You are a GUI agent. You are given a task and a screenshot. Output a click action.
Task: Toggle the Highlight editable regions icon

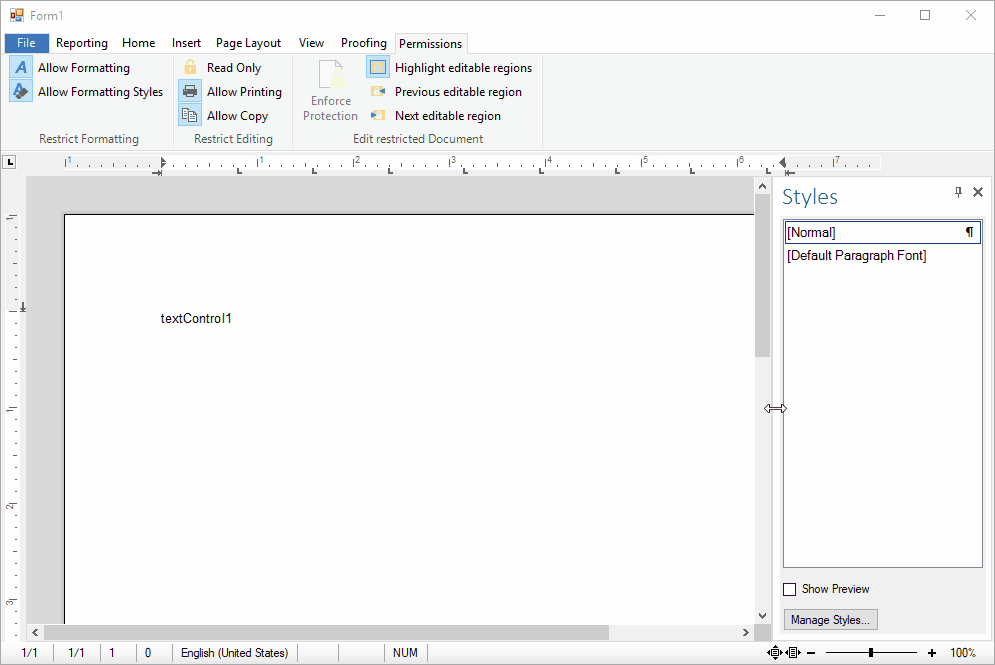tap(378, 67)
